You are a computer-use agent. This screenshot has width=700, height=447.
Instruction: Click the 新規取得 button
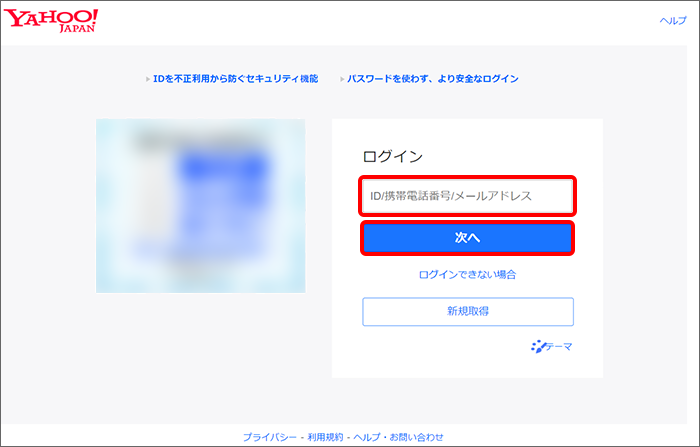[x=468, y=311]
